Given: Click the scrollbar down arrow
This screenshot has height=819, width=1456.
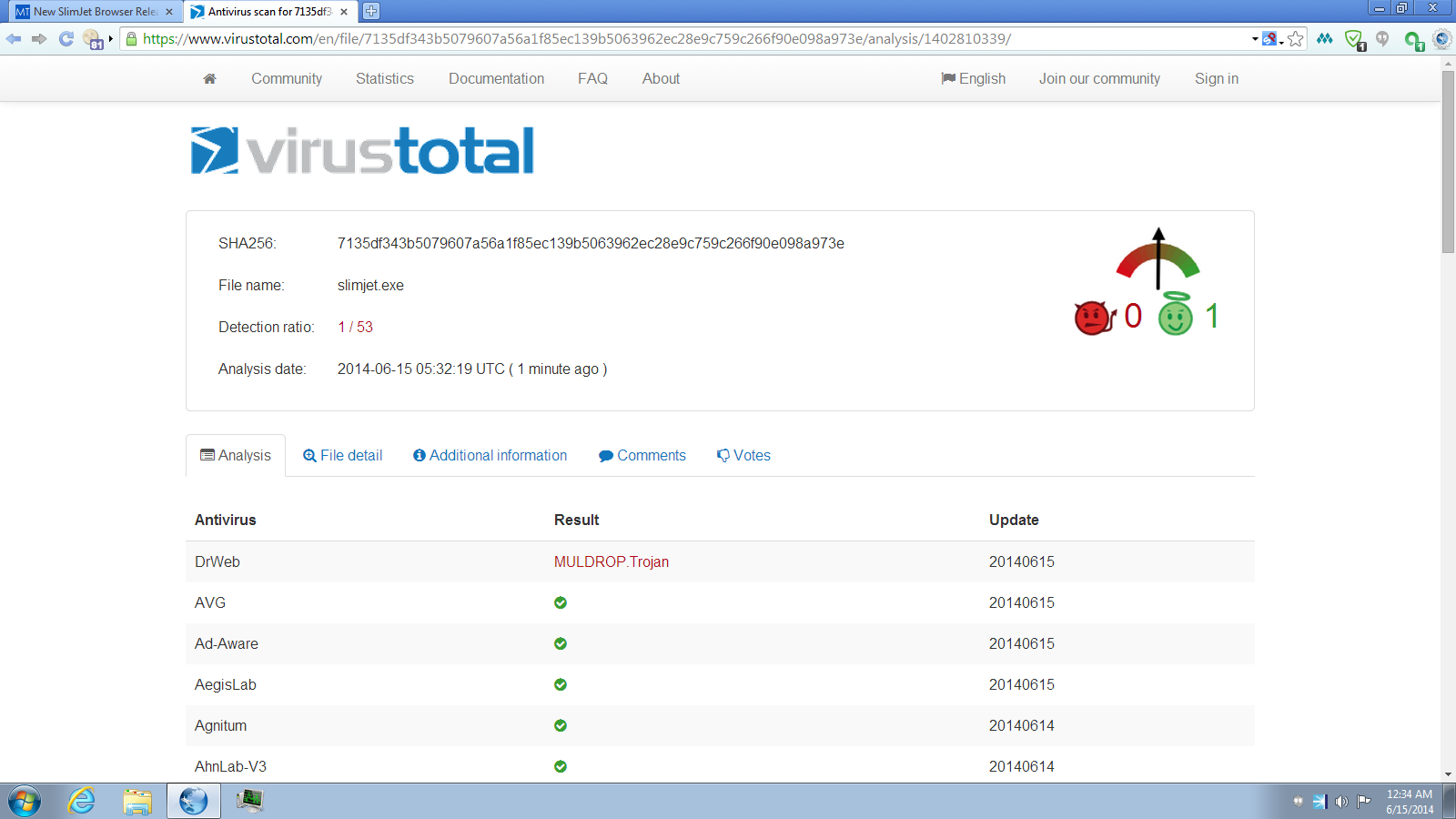Looking at the screenshot, I should 1448,774.
